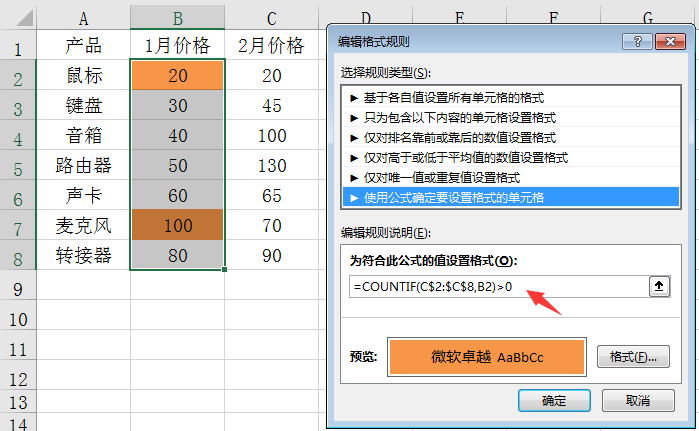Image resolution: width=699 pixels, height=431 pixels.
Task: Click cell 80 in column B
Action: [177, 255]
